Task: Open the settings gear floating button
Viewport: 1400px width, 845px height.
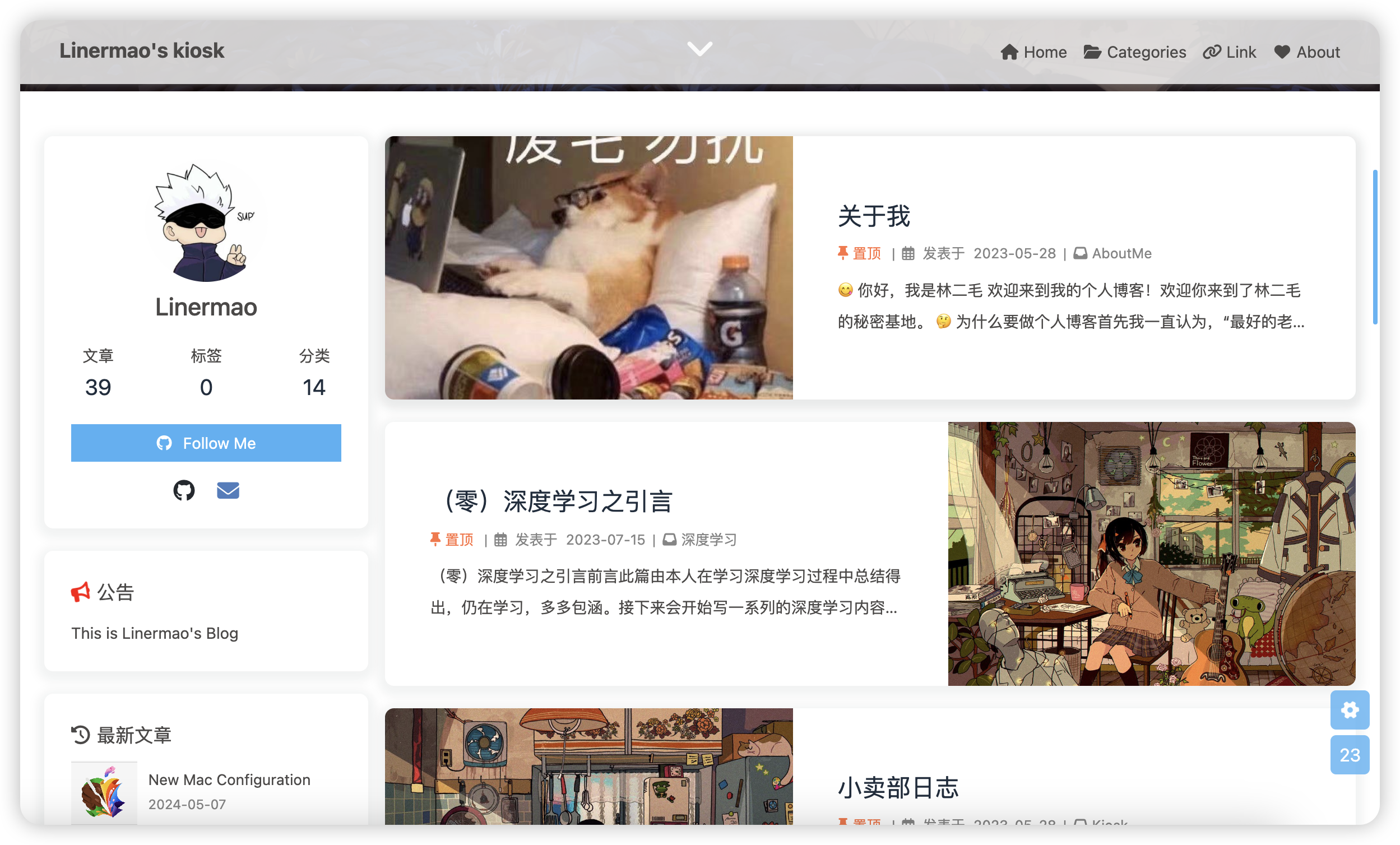Action: pos(1350,709)
